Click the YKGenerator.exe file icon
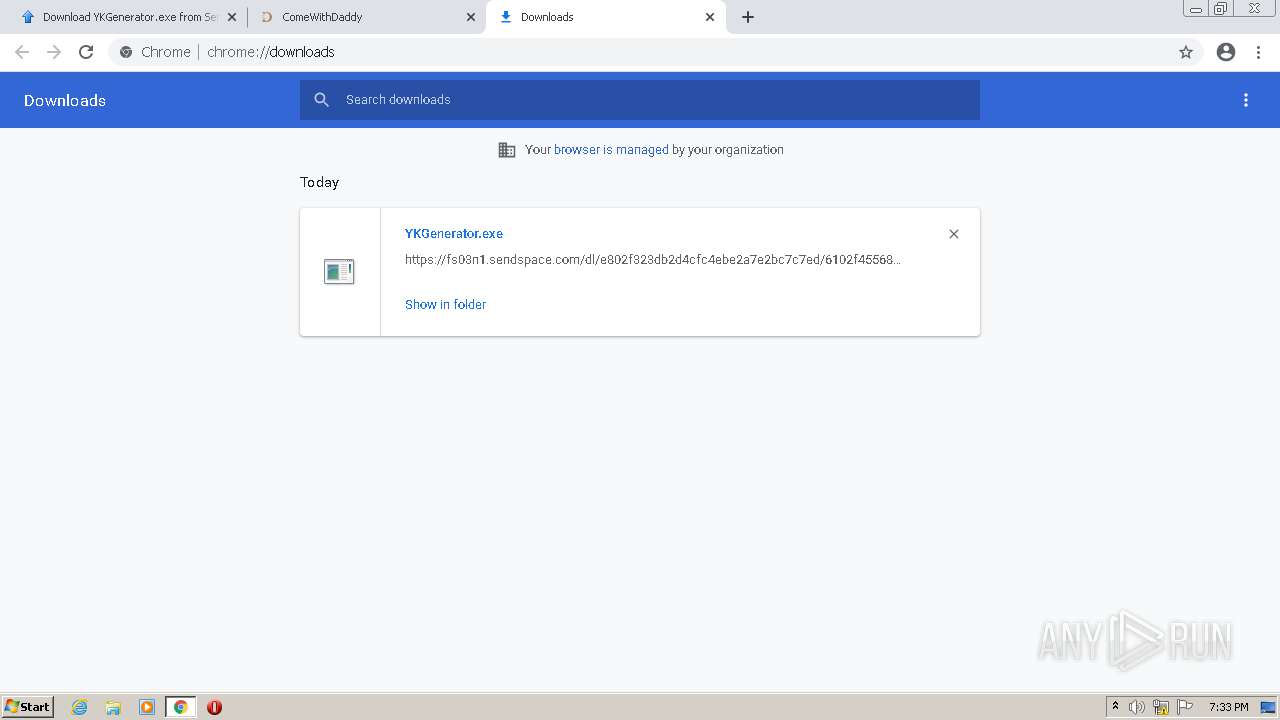This screenshot has width=1280, height=720. click(x=339, y=271)
